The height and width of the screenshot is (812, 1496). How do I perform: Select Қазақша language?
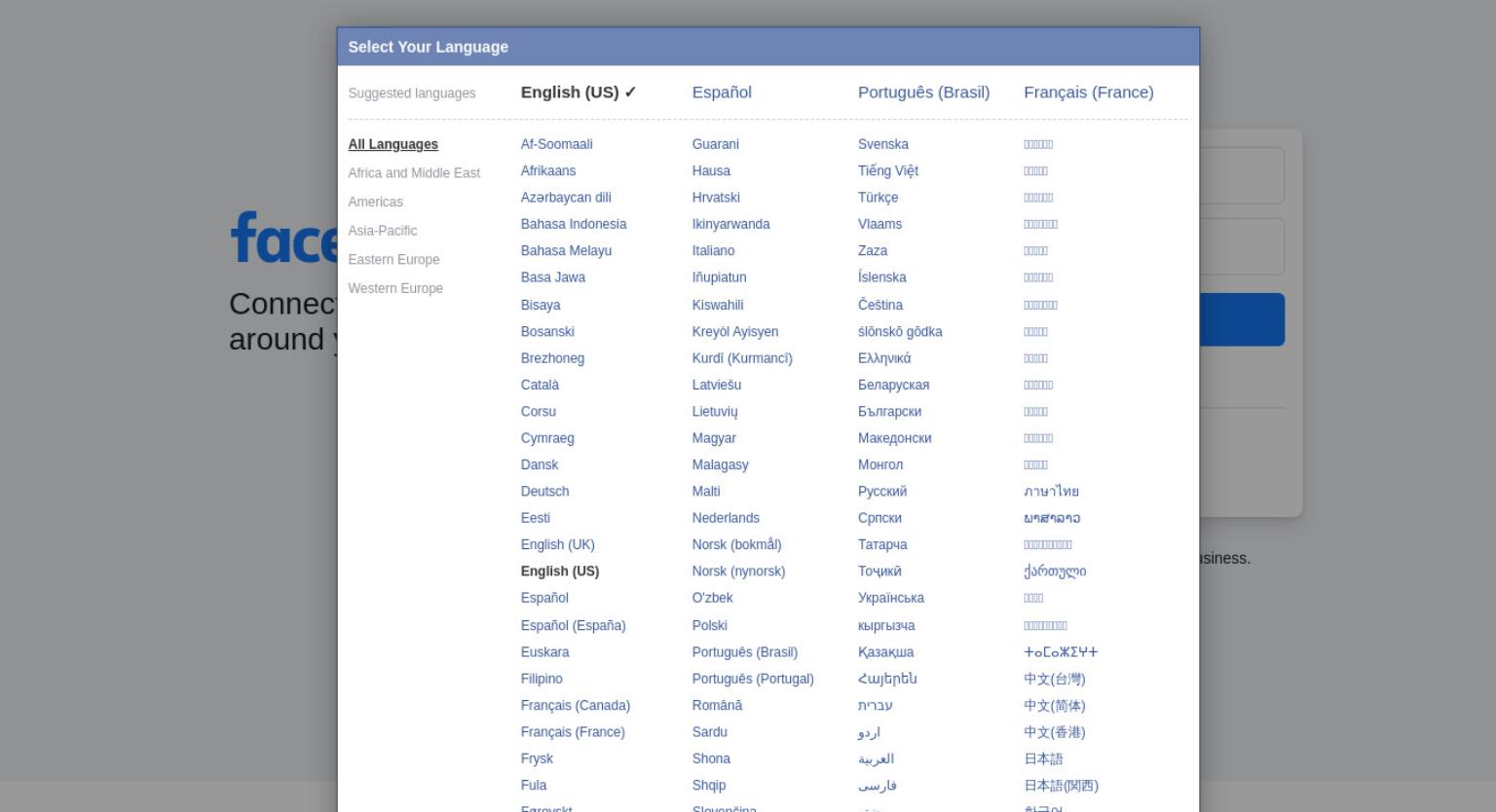pyautogui.click(x=886, y=652)
